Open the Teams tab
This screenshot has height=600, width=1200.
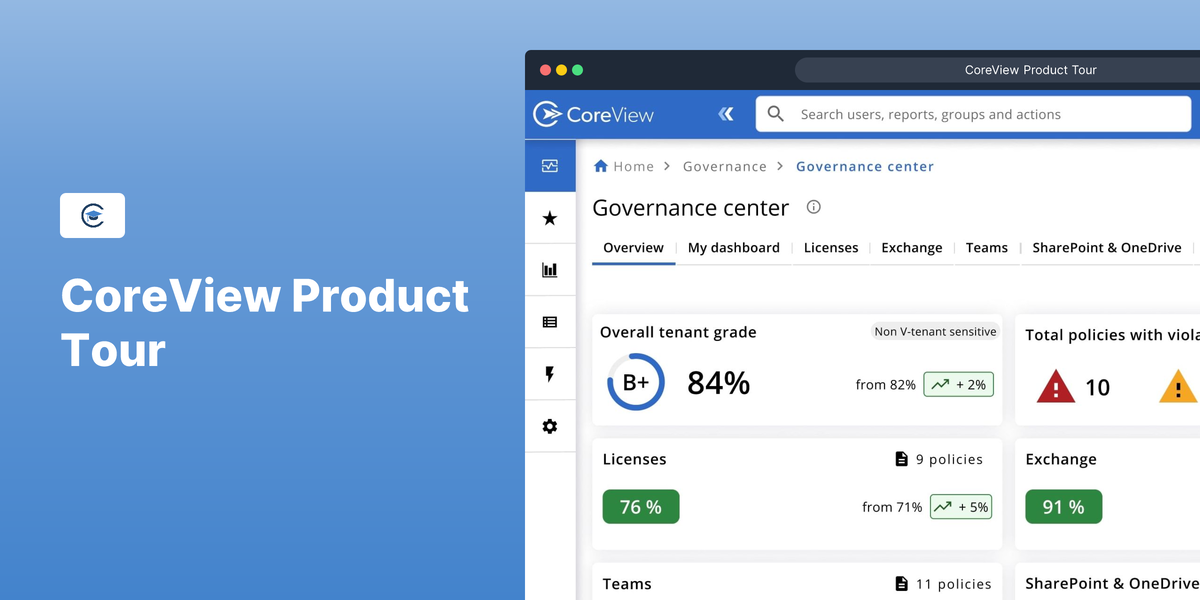(x=987, y=247)
